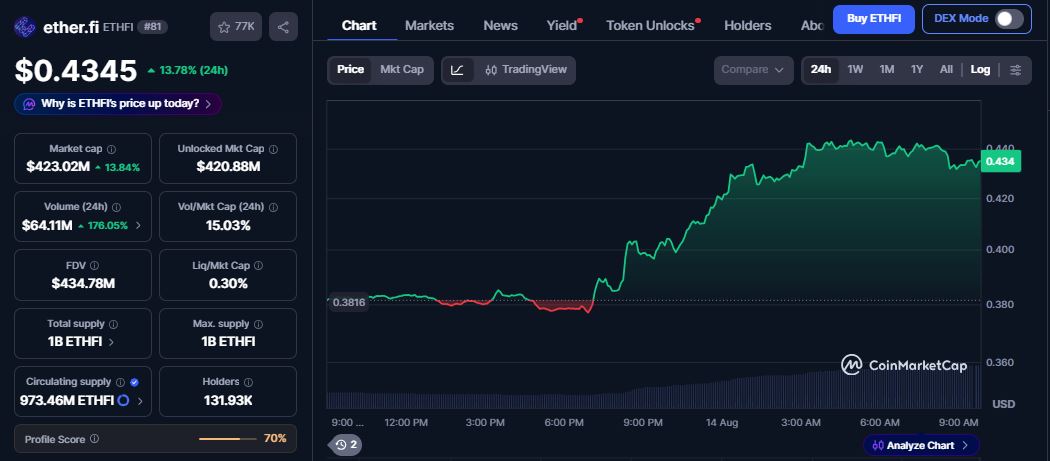1050x461 pixels.
Task: Click Circulating supply info icon
Action: click(121, 383)
